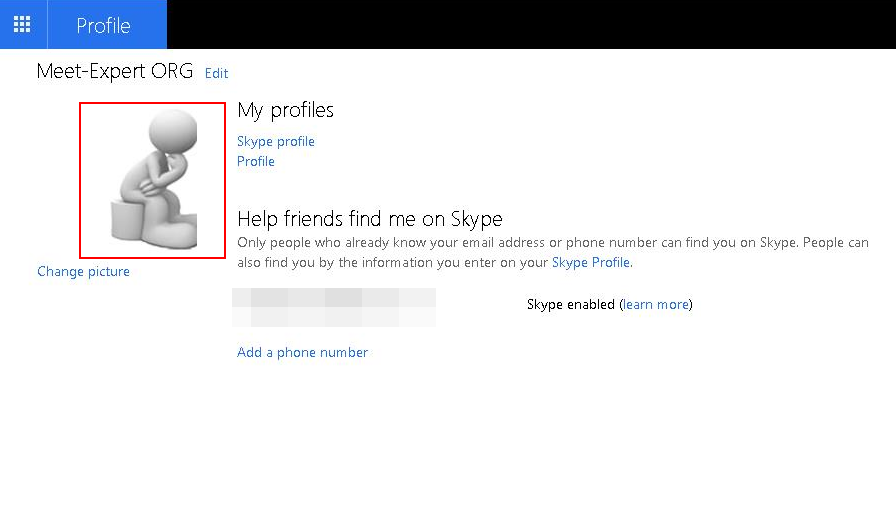Click the Help friends find me on Skype heading
This screenshot has width=896, height=529.
point(370,219)
